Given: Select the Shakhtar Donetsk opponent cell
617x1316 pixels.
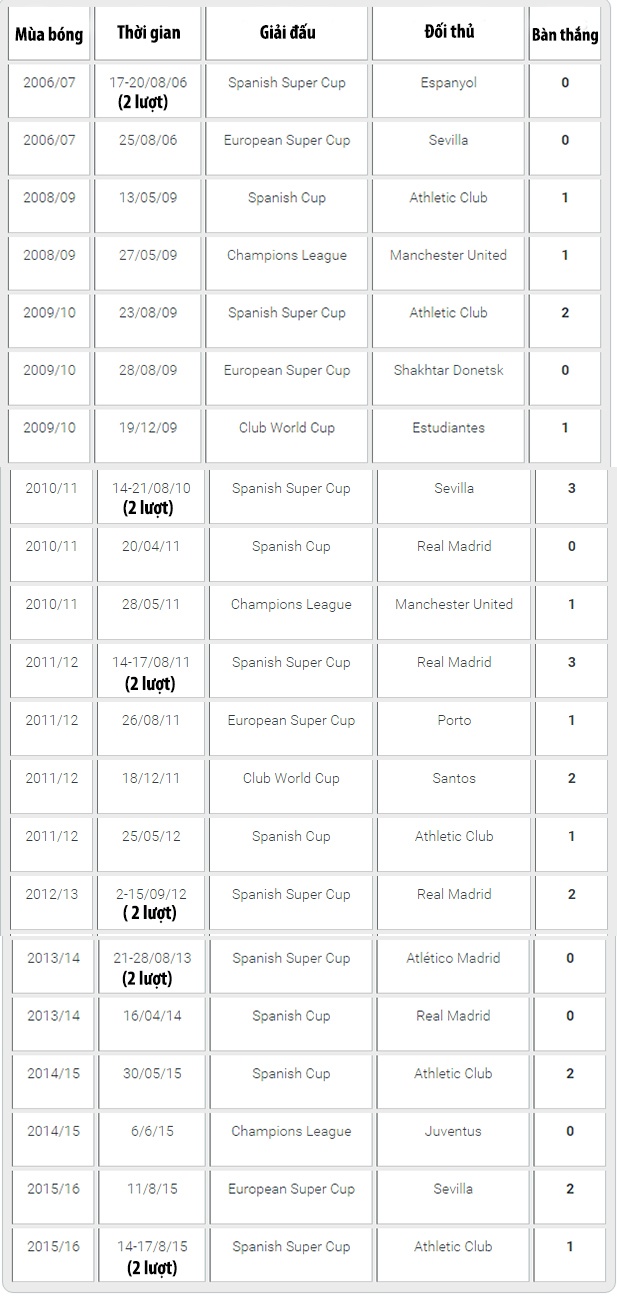Looking at the screenshot, I should (x=448, y=370).
